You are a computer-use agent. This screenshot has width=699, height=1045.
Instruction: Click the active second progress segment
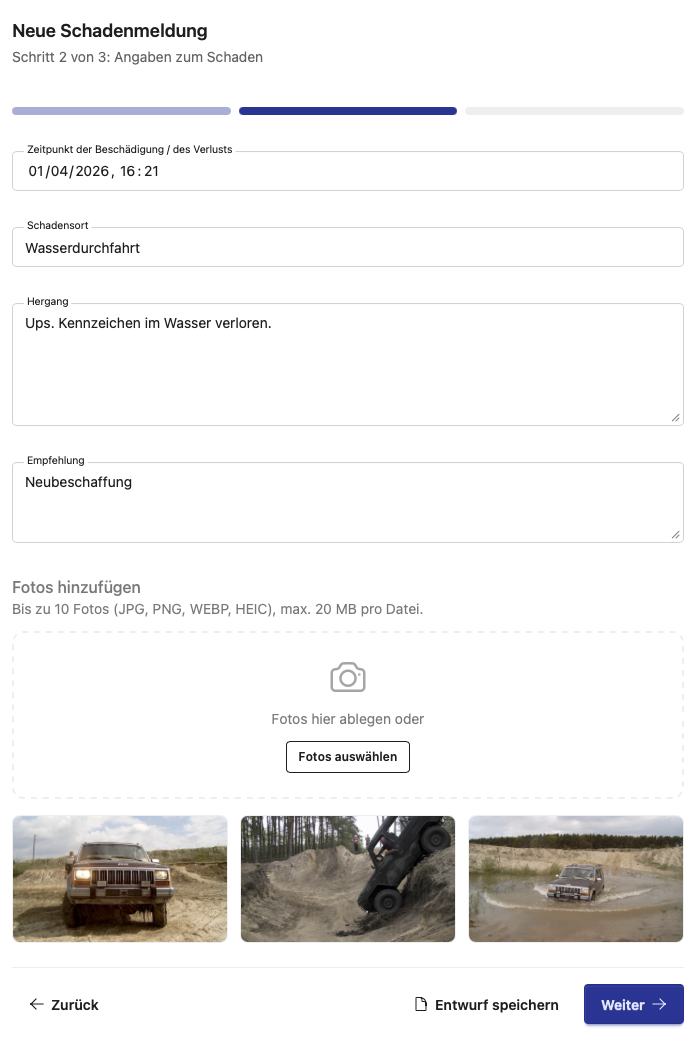[347, 111]
